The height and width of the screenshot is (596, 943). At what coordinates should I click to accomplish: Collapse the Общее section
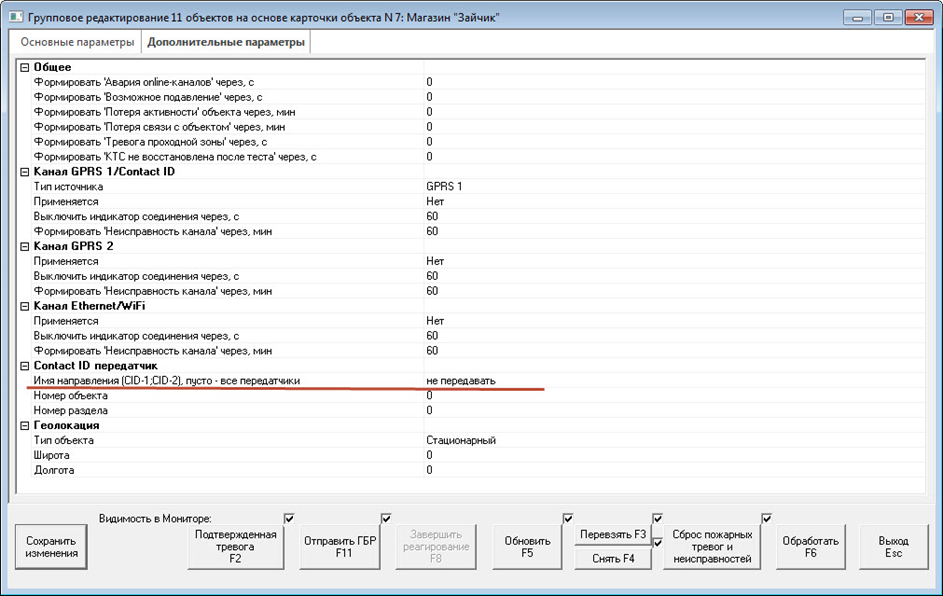(25, 67)
